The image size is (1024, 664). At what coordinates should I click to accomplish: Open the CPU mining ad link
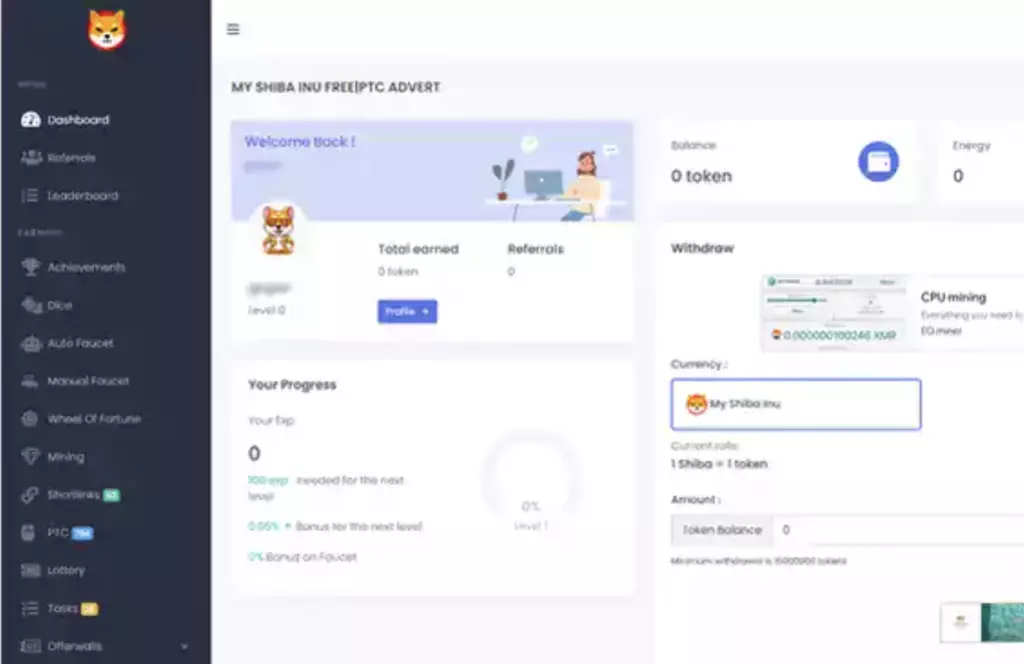tap(953, 297)
